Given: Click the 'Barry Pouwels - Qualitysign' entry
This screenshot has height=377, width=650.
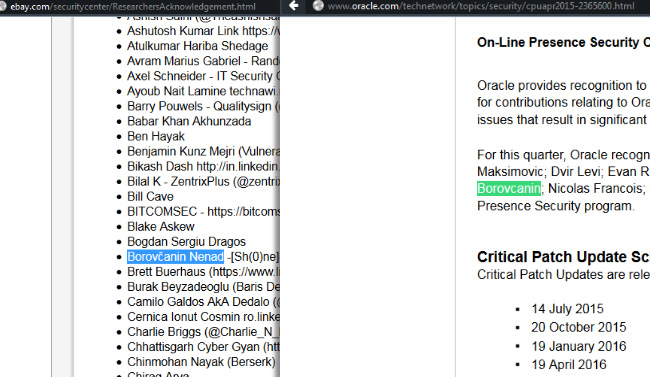Looking at the screenshot, I should 203,106.
